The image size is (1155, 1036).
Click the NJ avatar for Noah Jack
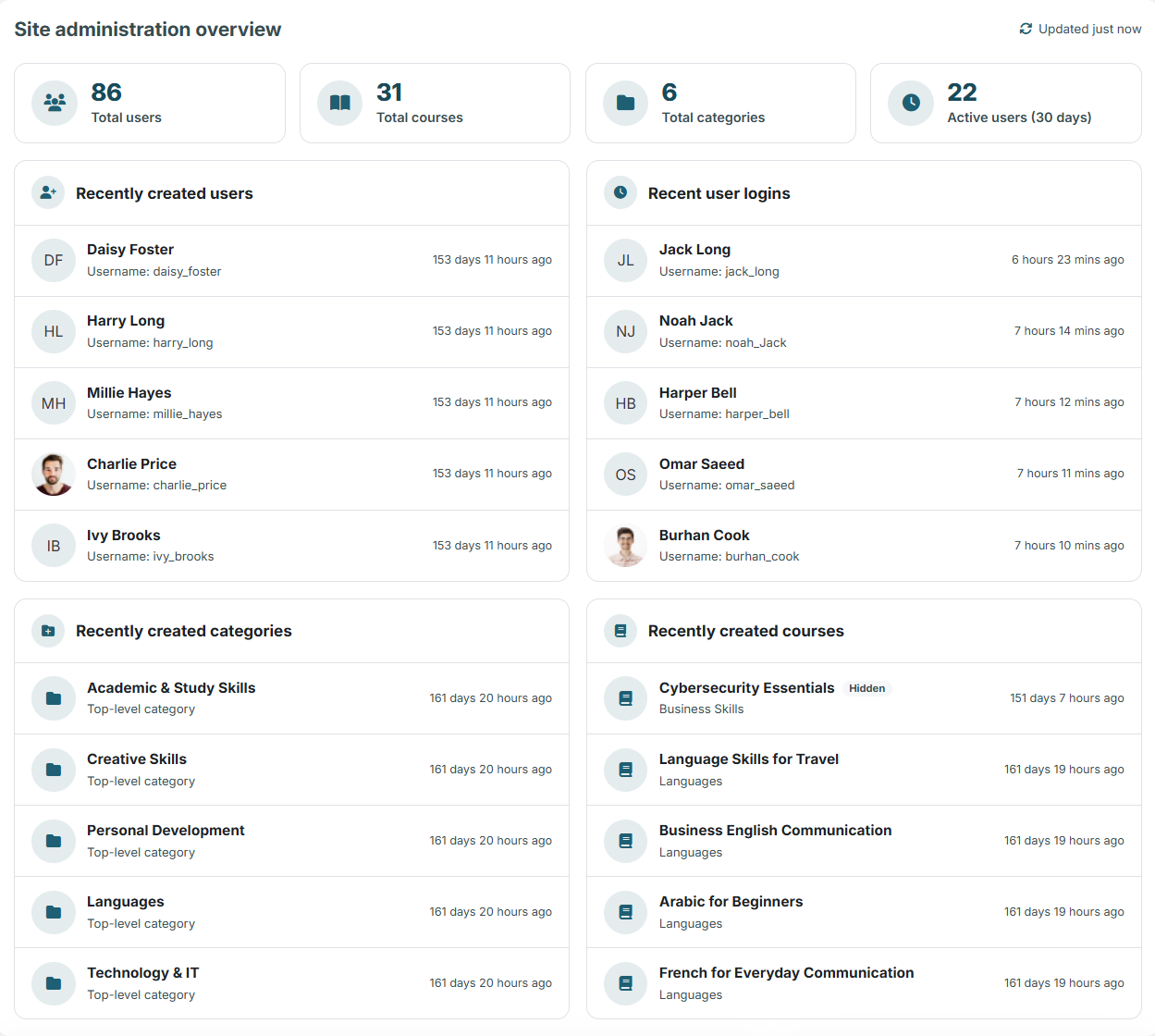[626, 332]
